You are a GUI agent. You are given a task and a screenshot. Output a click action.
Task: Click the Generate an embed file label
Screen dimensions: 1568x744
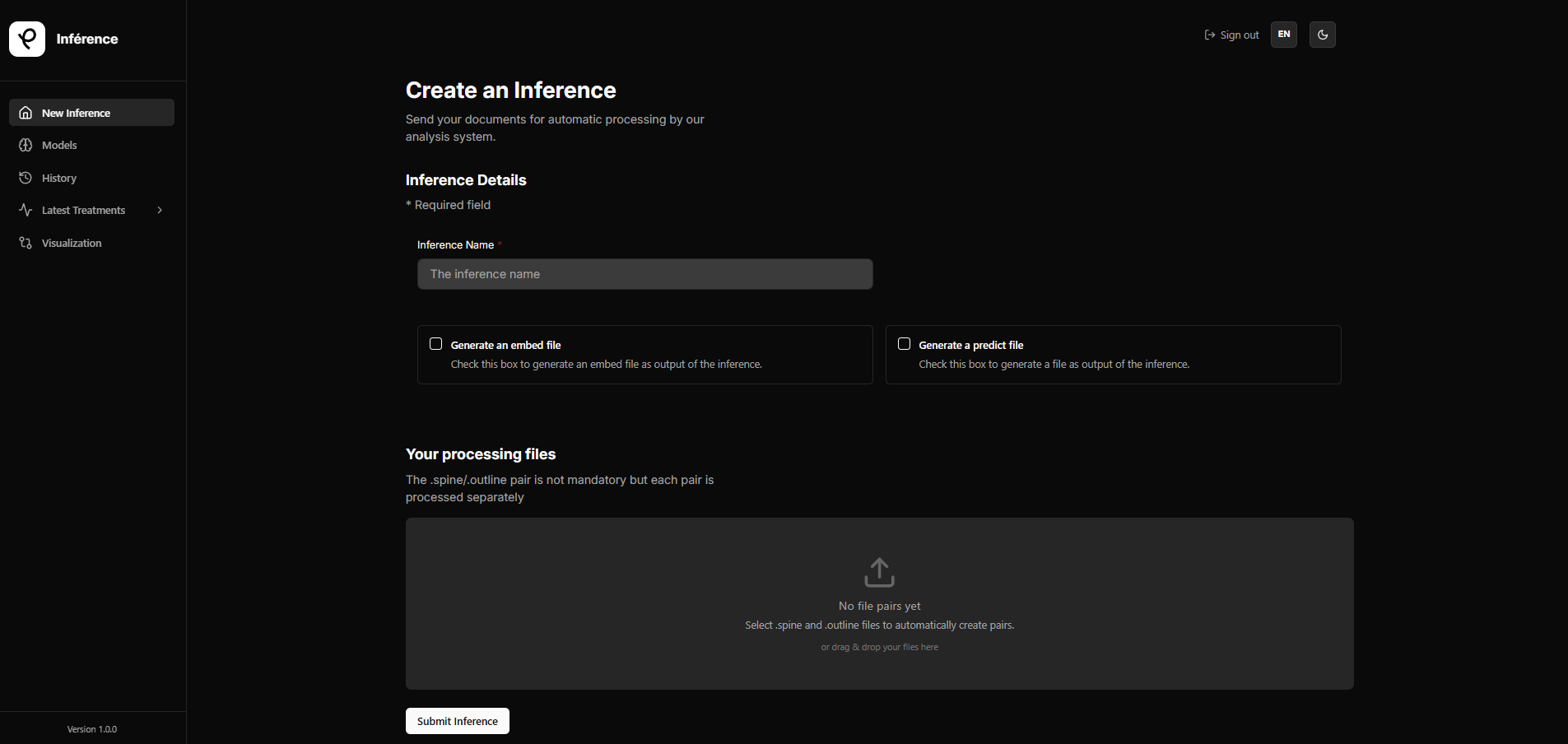click(505, 345)
